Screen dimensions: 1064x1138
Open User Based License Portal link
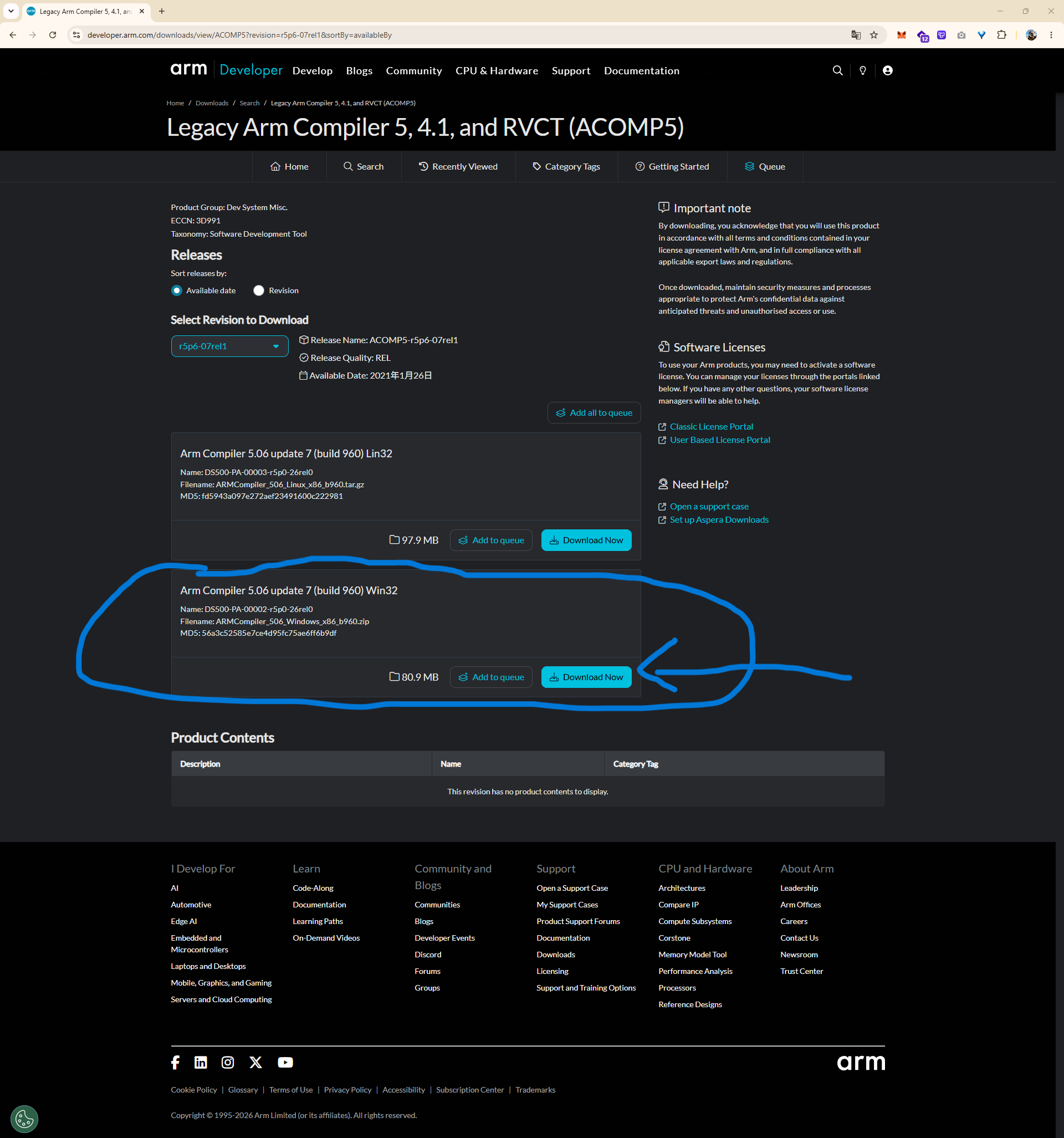tap(720, 440)
